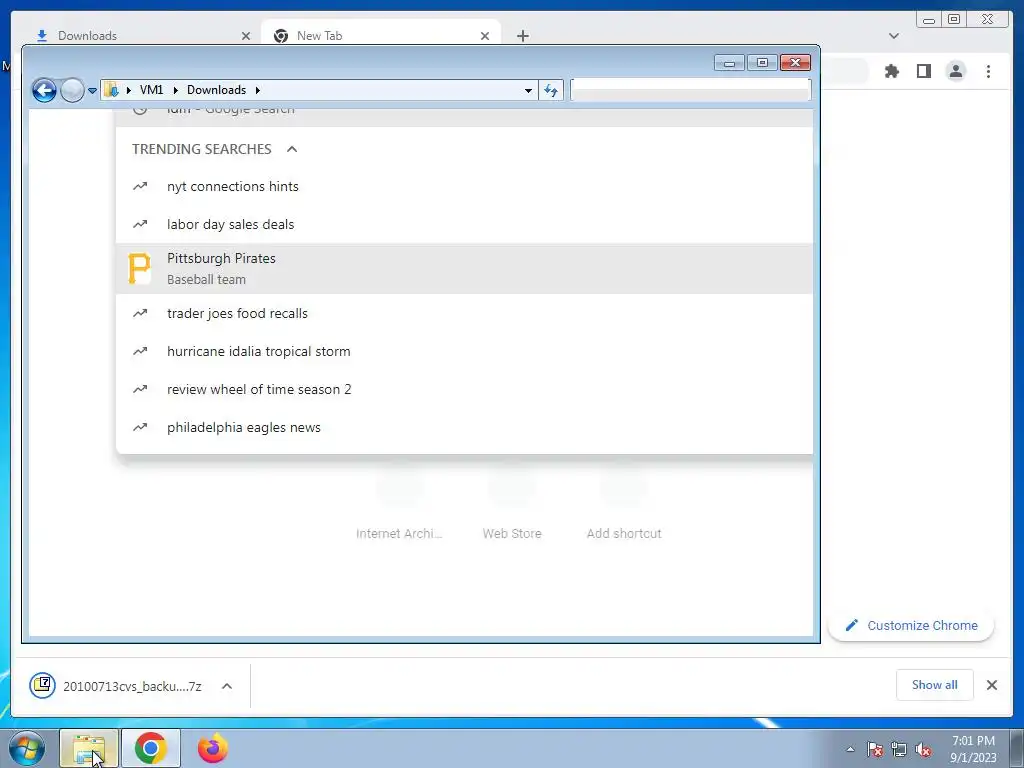Choose hurricane idalia tropical storm suggestion
The height and width of the screenshot is (768, 1024).
click(464, 351)
